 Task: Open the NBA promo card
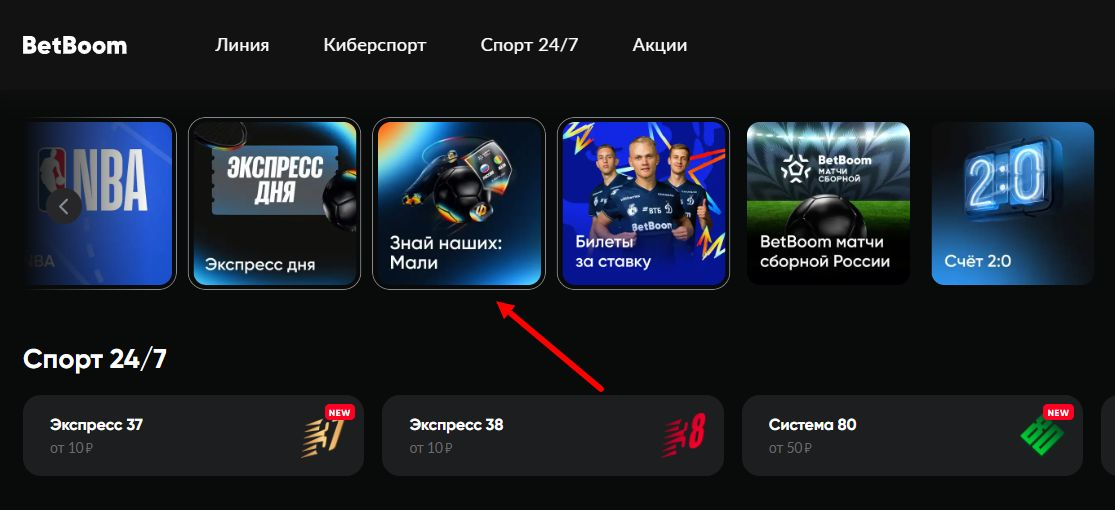[x=100, y=203]
